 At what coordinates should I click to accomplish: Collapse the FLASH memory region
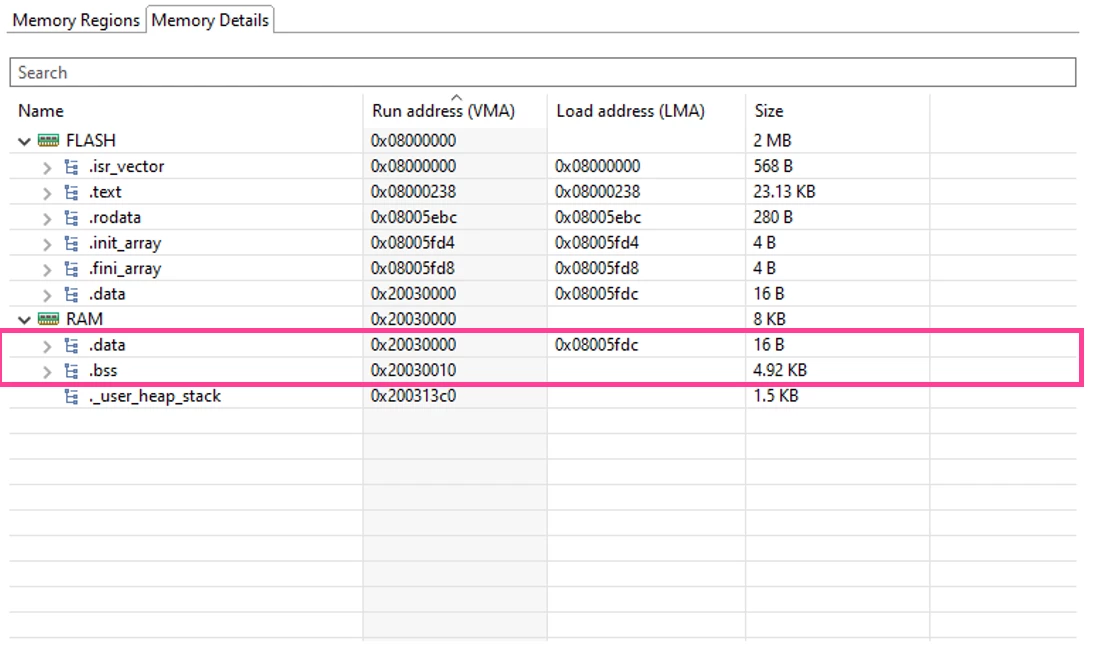[24, 141]
